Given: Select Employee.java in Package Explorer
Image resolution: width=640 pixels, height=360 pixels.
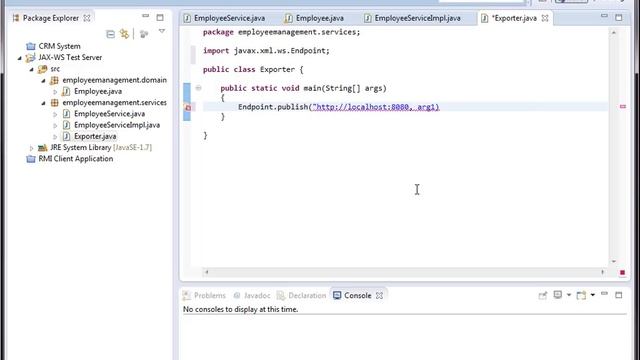Looking at the screenshot, I should [x=98, y=91].
